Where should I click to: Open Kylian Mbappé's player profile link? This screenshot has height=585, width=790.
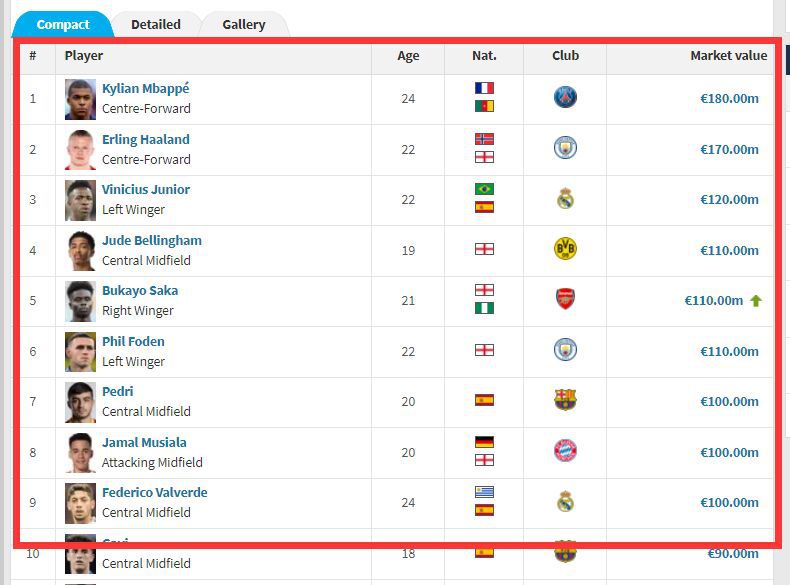(145, 88)
